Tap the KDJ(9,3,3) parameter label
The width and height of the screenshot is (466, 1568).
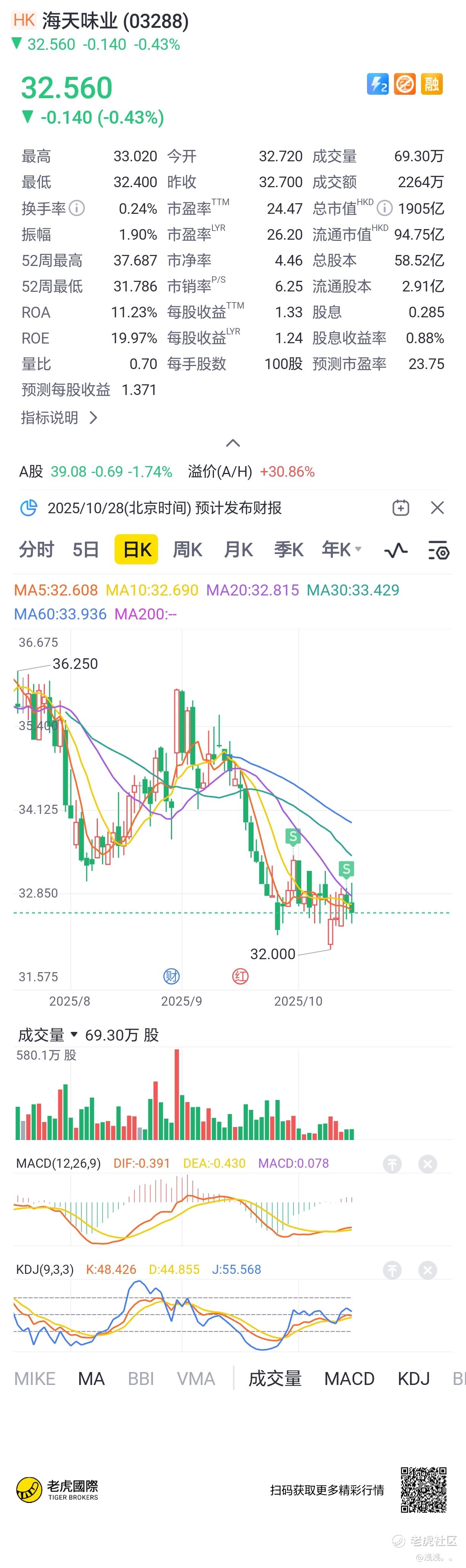point(45,1269)
